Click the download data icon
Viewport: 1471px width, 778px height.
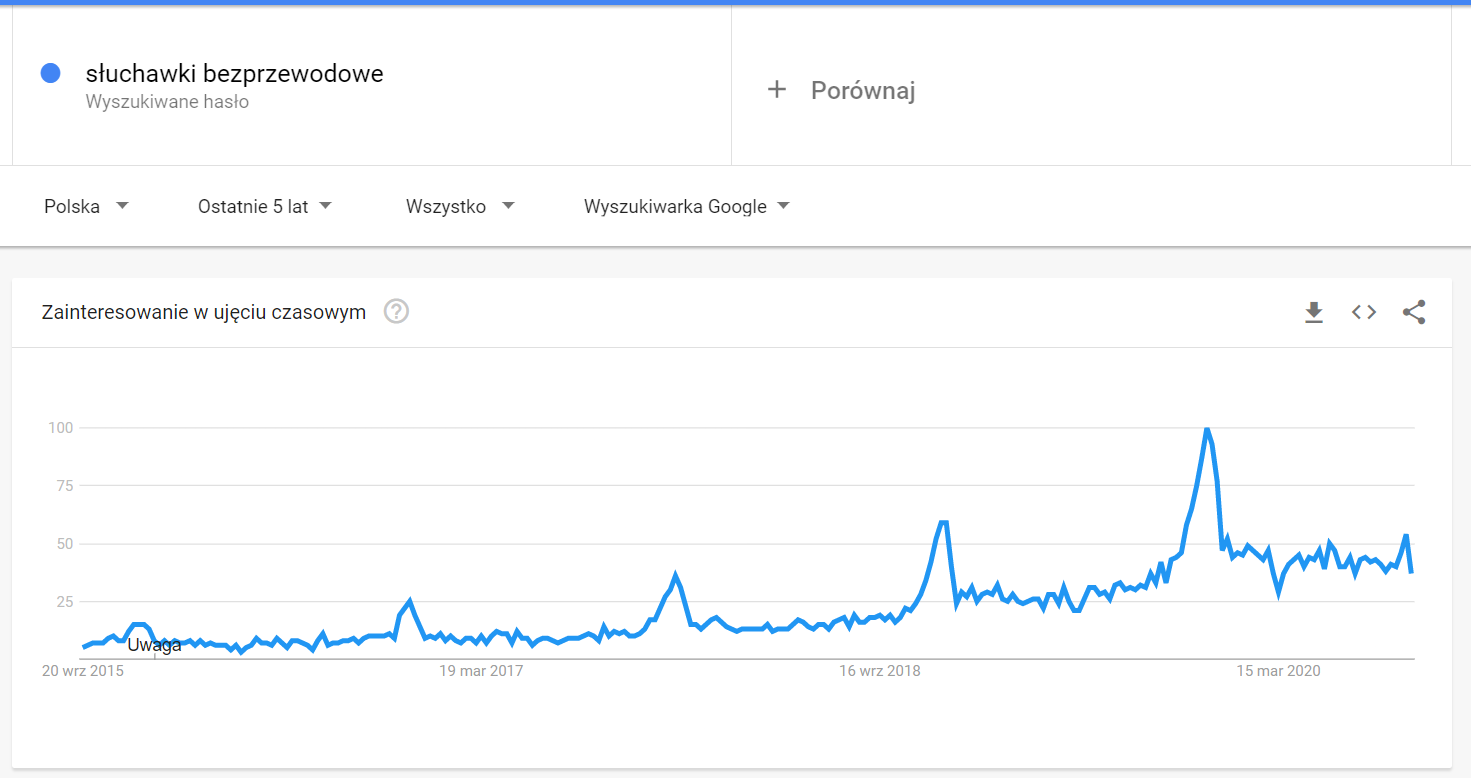tap(1313, 312)
